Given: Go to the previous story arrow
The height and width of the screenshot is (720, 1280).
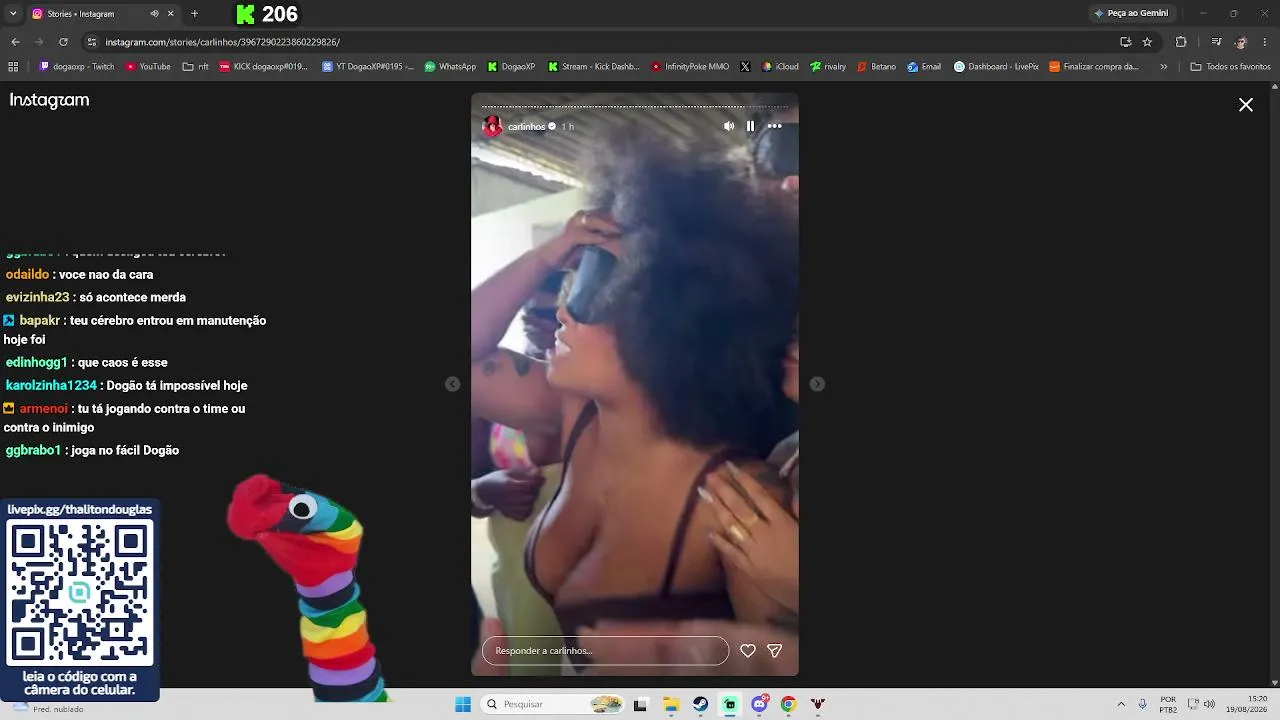Looking at the screenshot, I should tap(452, 384).
